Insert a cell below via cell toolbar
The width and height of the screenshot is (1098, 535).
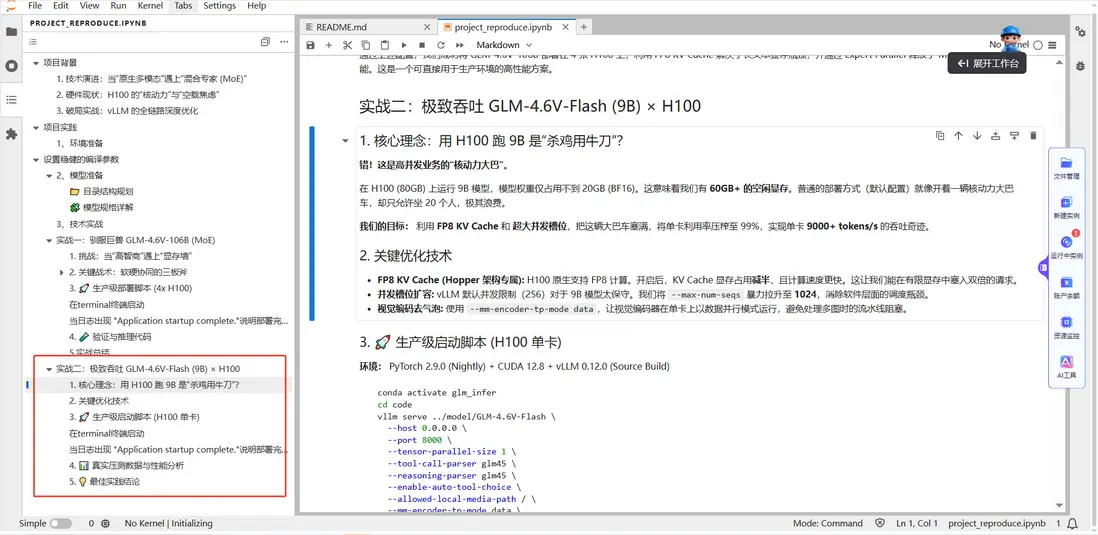[x=1014, y=136]
